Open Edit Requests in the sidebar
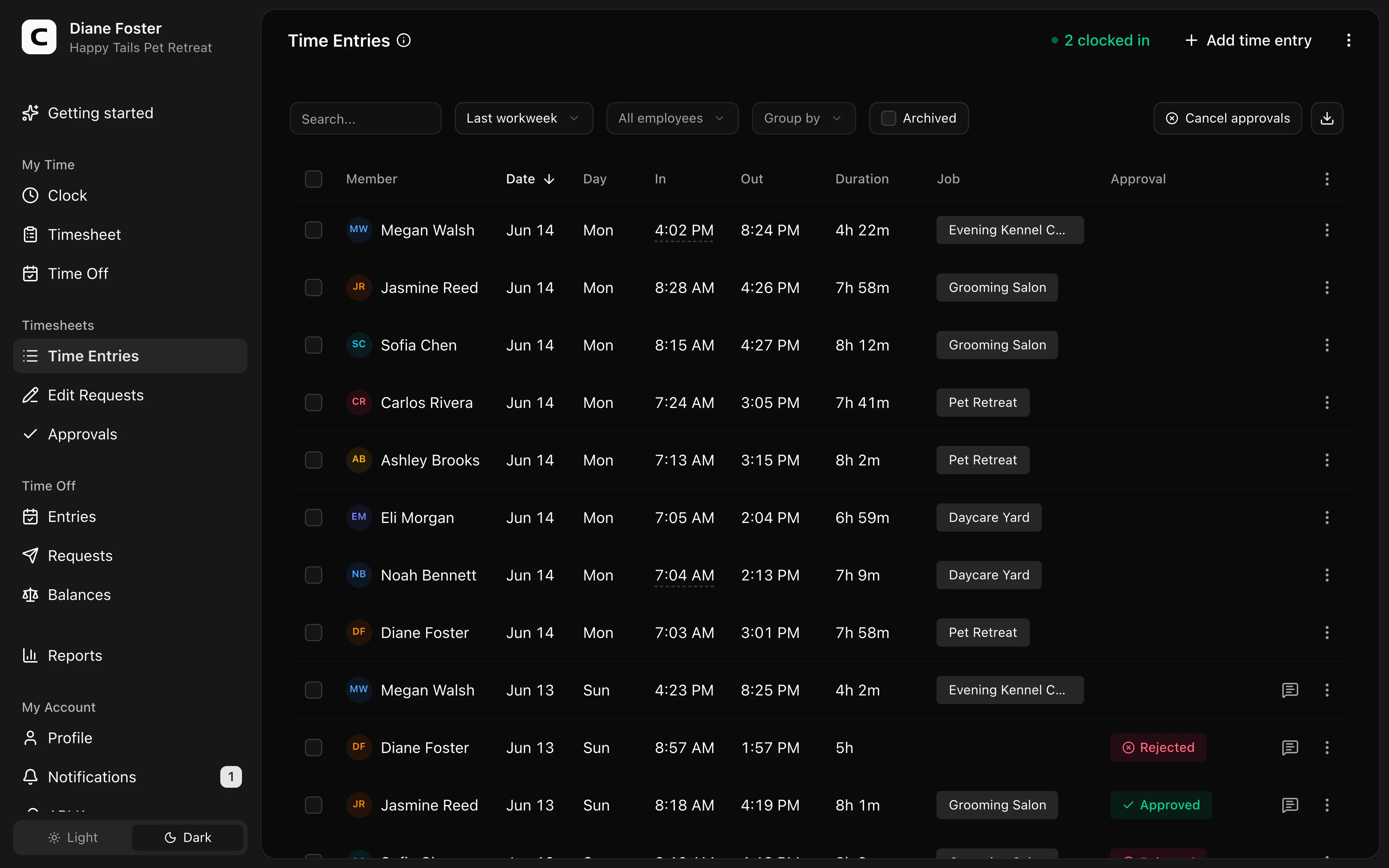 pos(130,396)
